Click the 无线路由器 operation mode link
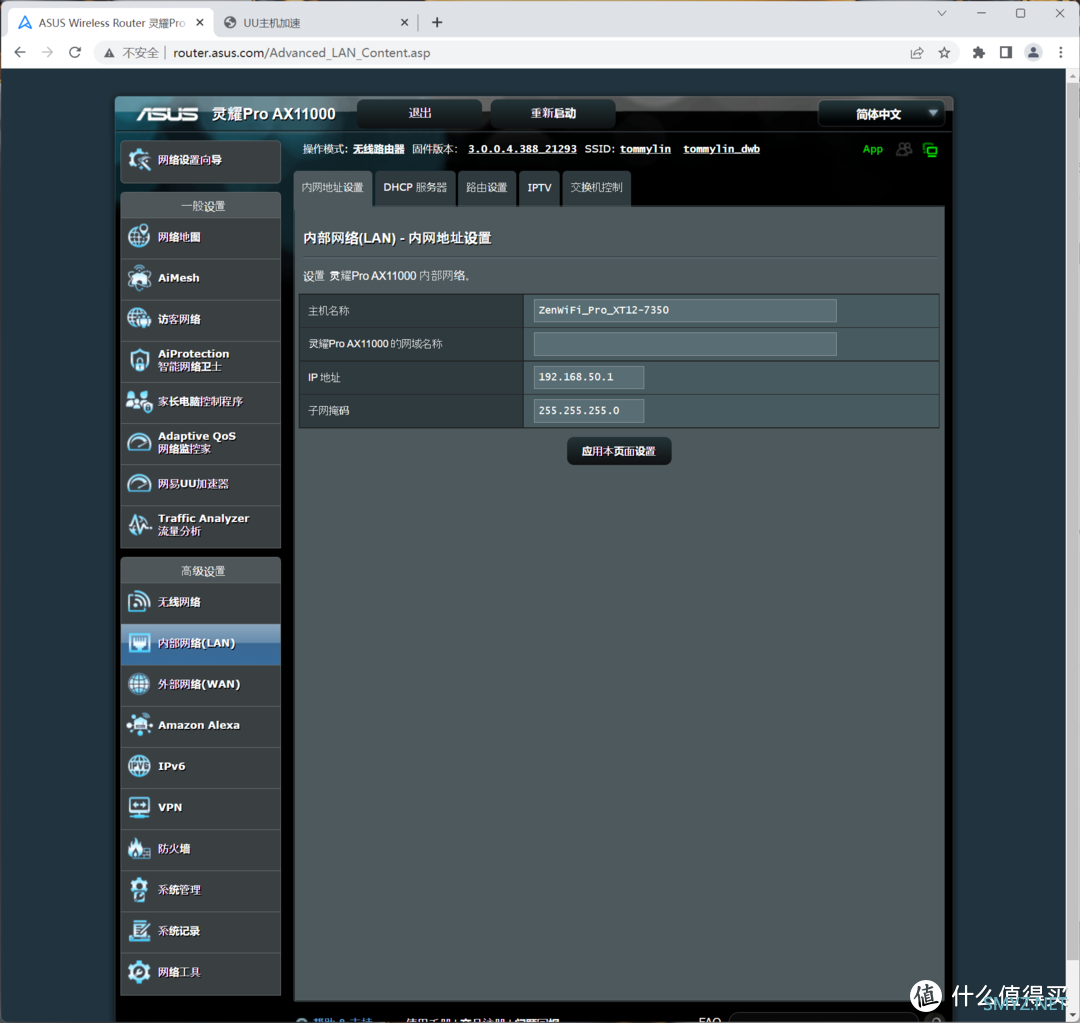 (x=378, y=149)
